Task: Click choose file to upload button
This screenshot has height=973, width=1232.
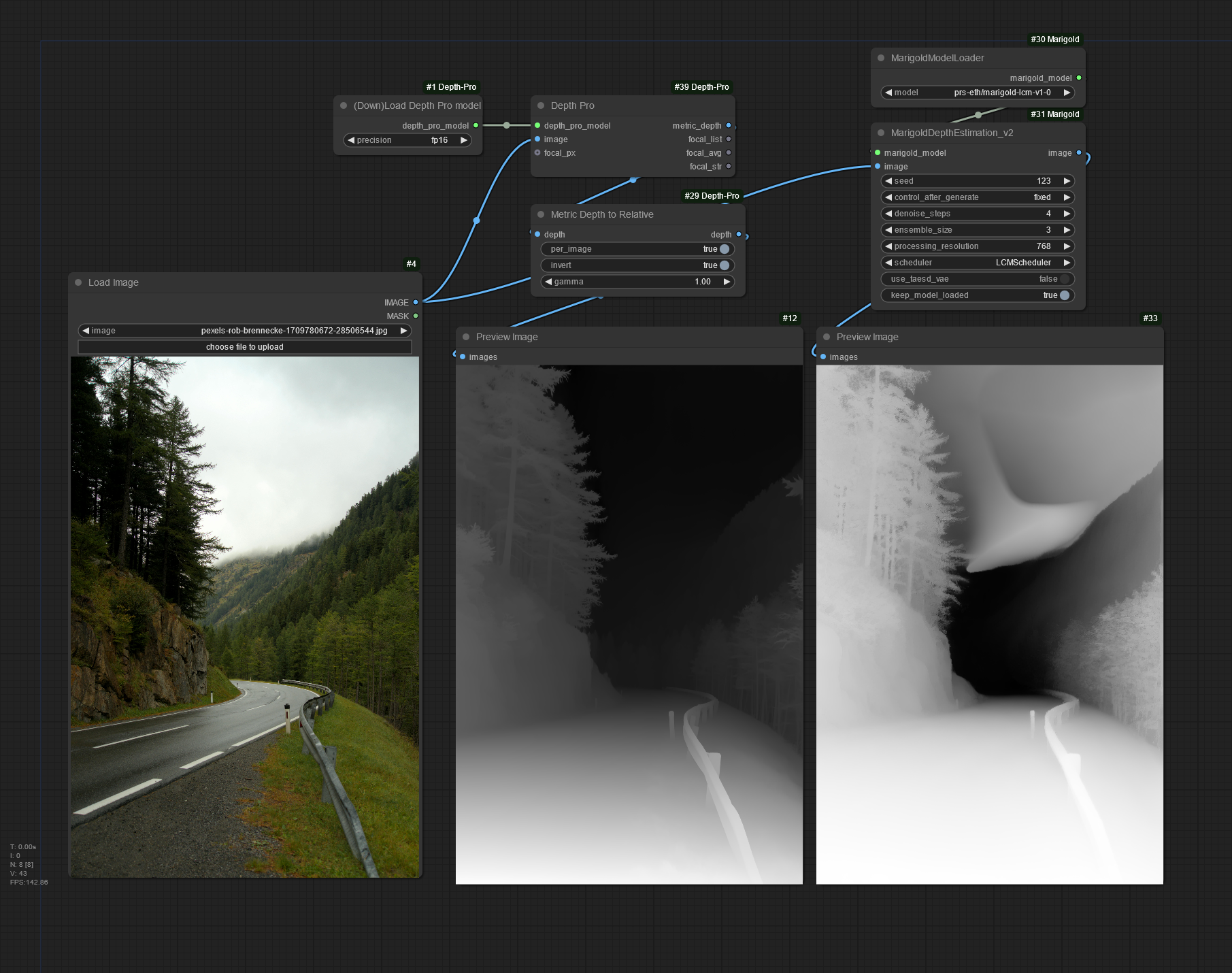Action: point(245,347)
